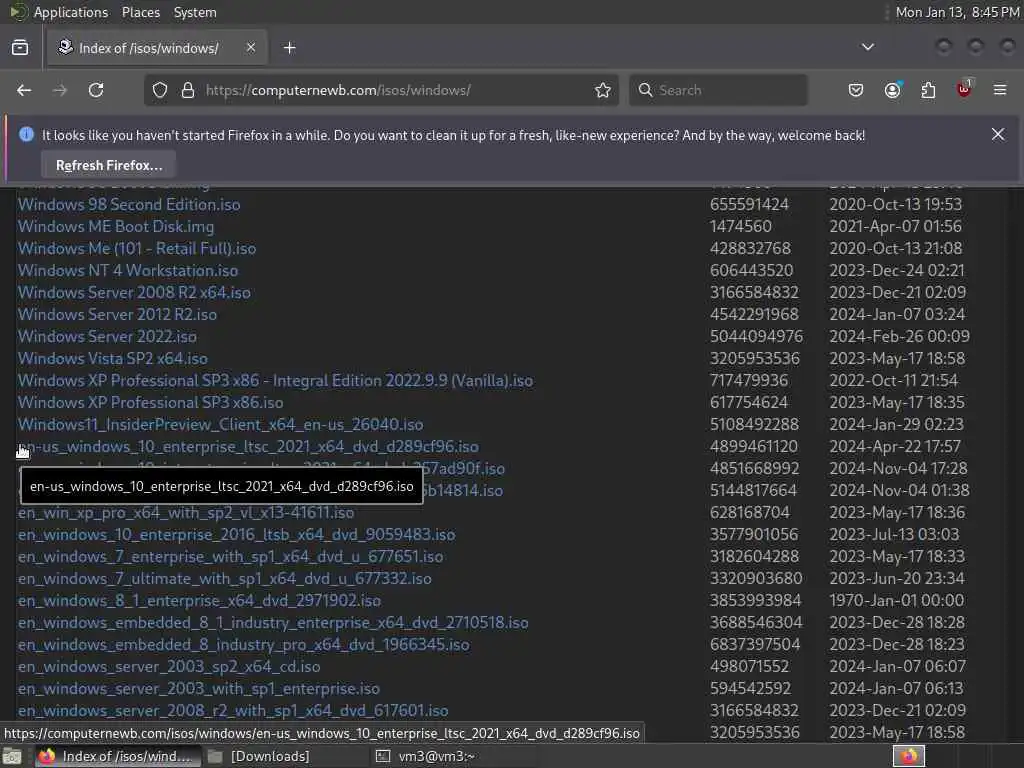Image resolution: width=1024 pixels, height=768 pixels.
Task: Open Windows Server 2022.iso link
Action: [x=107, y=336]
